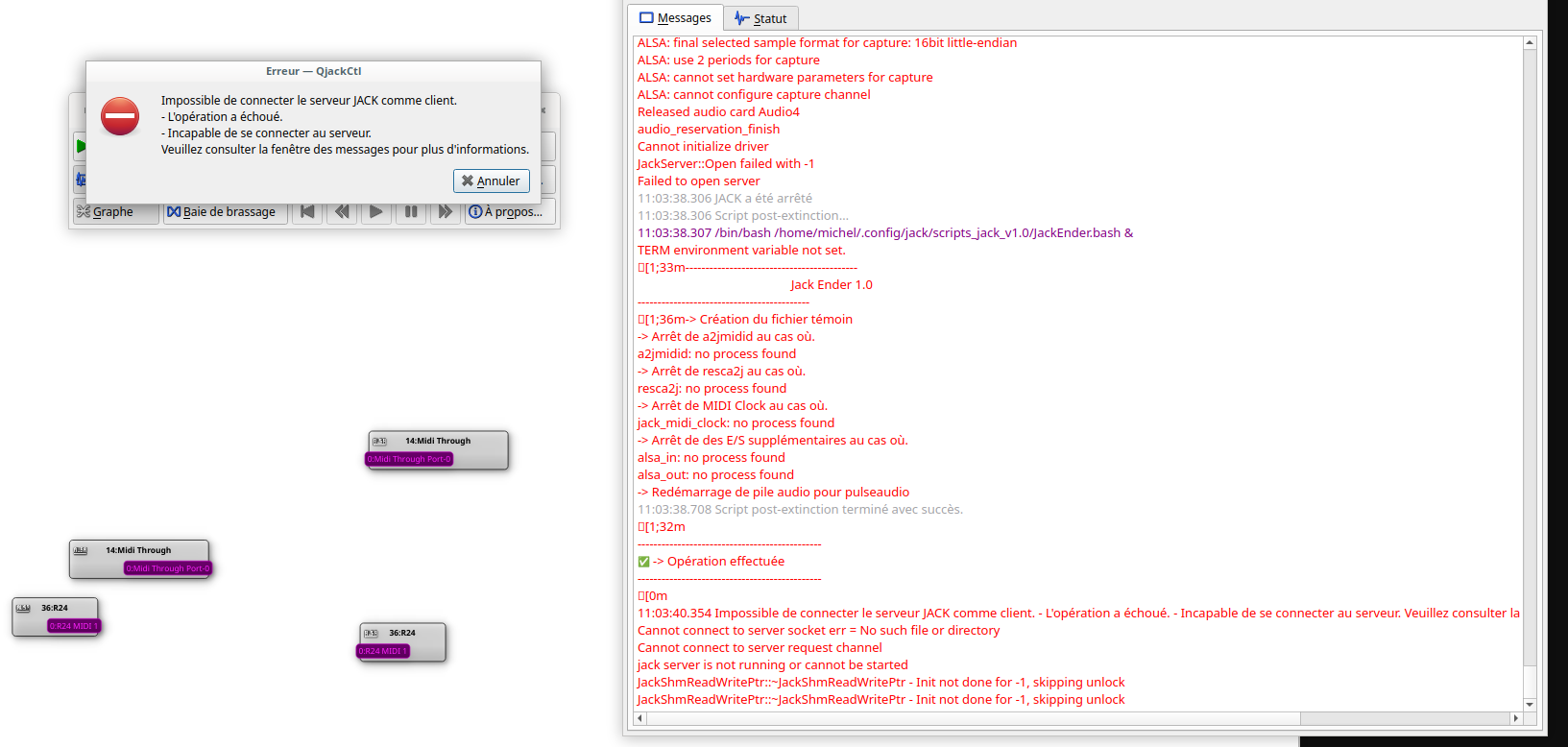
Task: Click the vertical scrollbar thumb in messages
Action: (x=1530, y=356)
